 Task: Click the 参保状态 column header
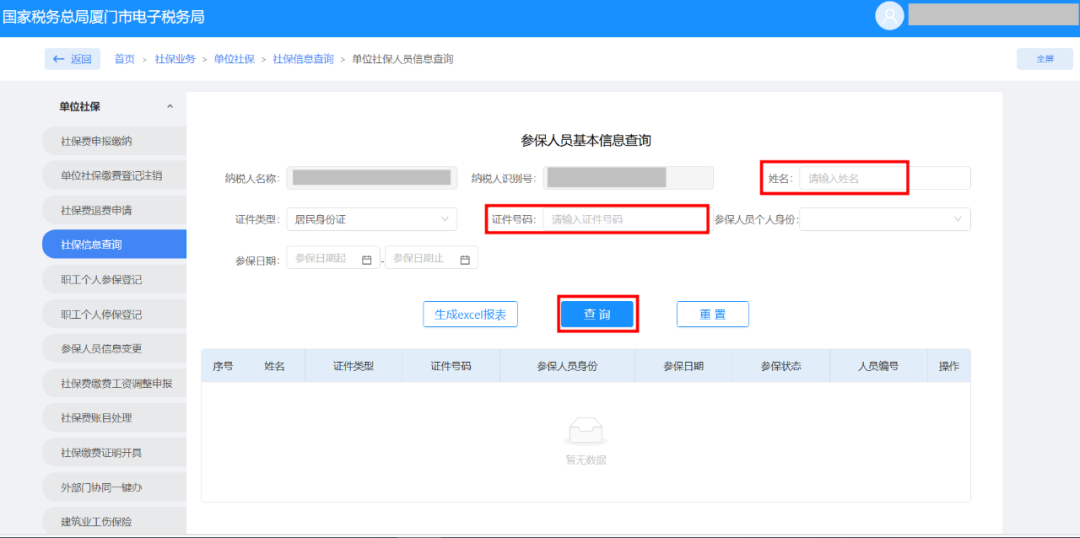[781, 366]
